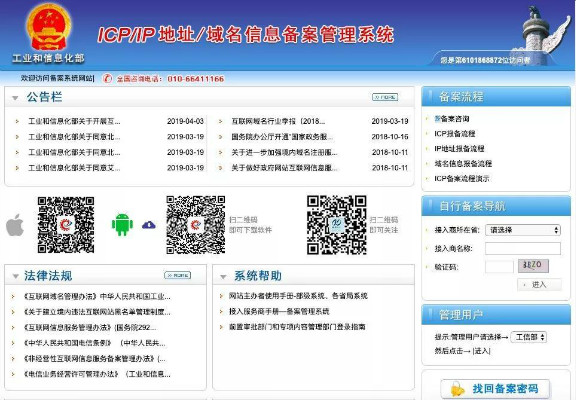
Task: Open the IP地址报备流程 link
Action: coord(459,148)
